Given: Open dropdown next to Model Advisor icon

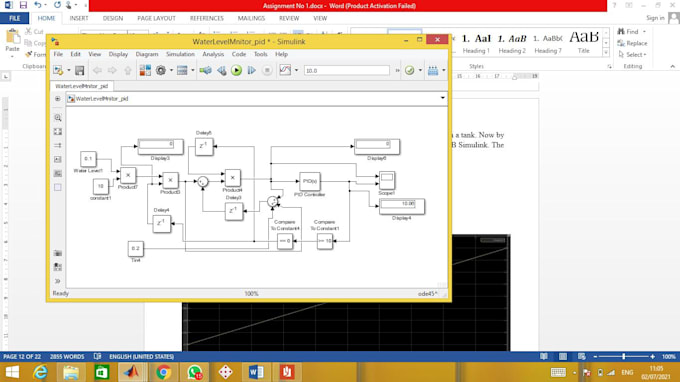Looking at the screenshot, I should (420, 70).
